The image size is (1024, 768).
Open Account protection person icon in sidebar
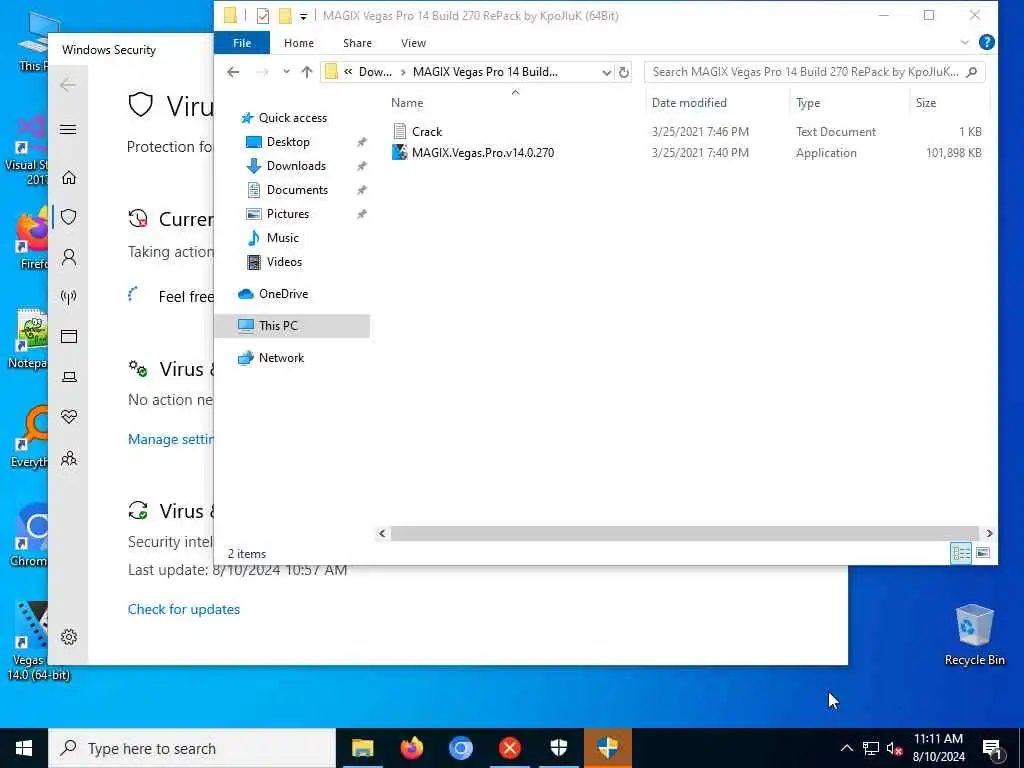[69, 258]
